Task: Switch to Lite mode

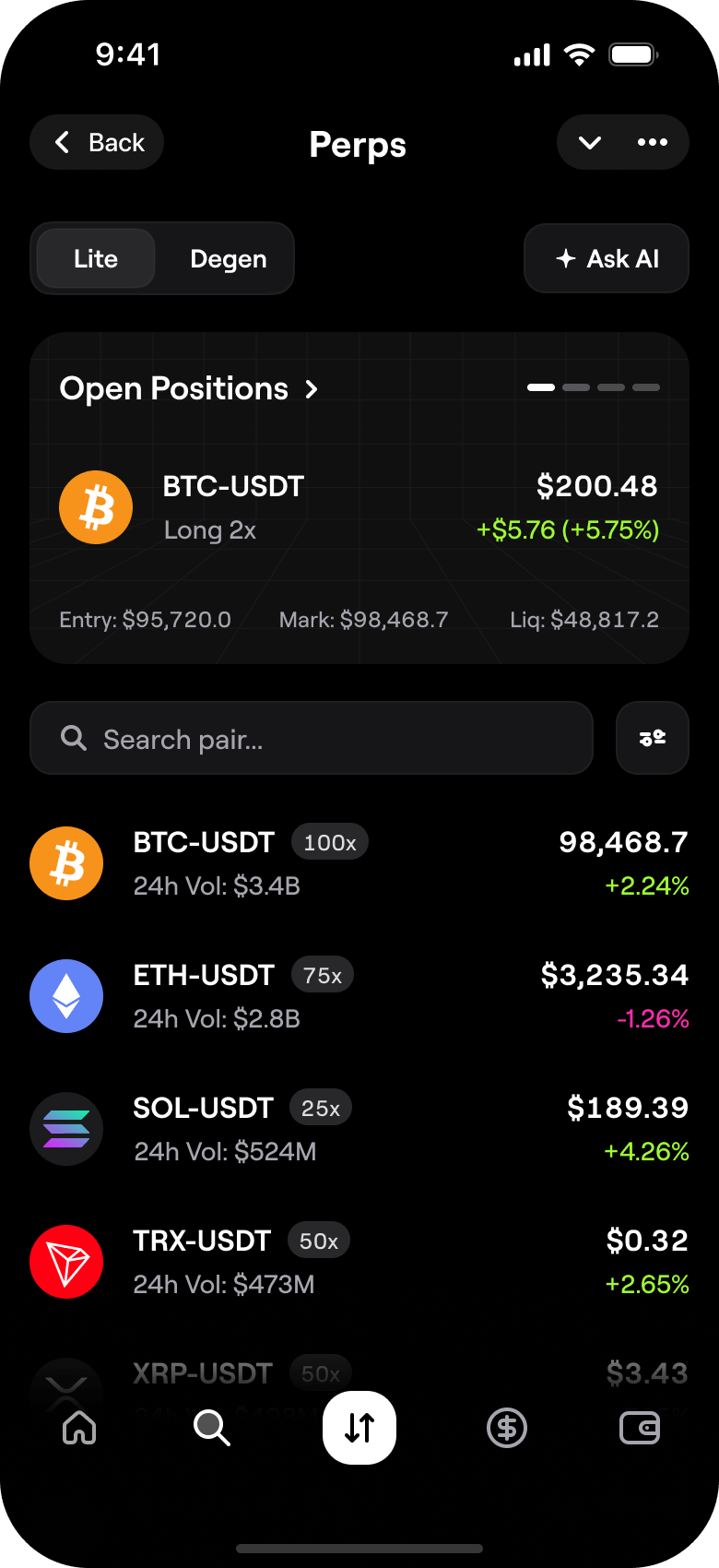Action: pos(96,258)
